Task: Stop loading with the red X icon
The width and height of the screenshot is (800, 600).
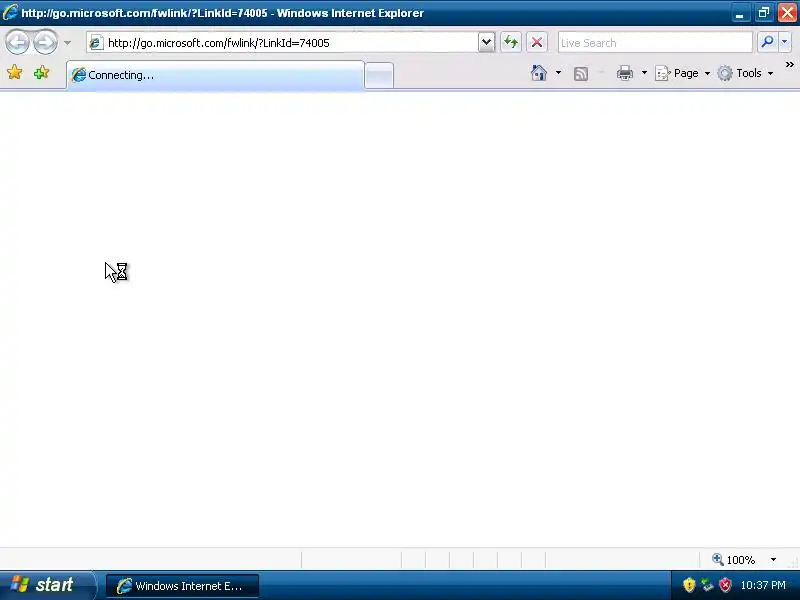Action: pos(537,42)
